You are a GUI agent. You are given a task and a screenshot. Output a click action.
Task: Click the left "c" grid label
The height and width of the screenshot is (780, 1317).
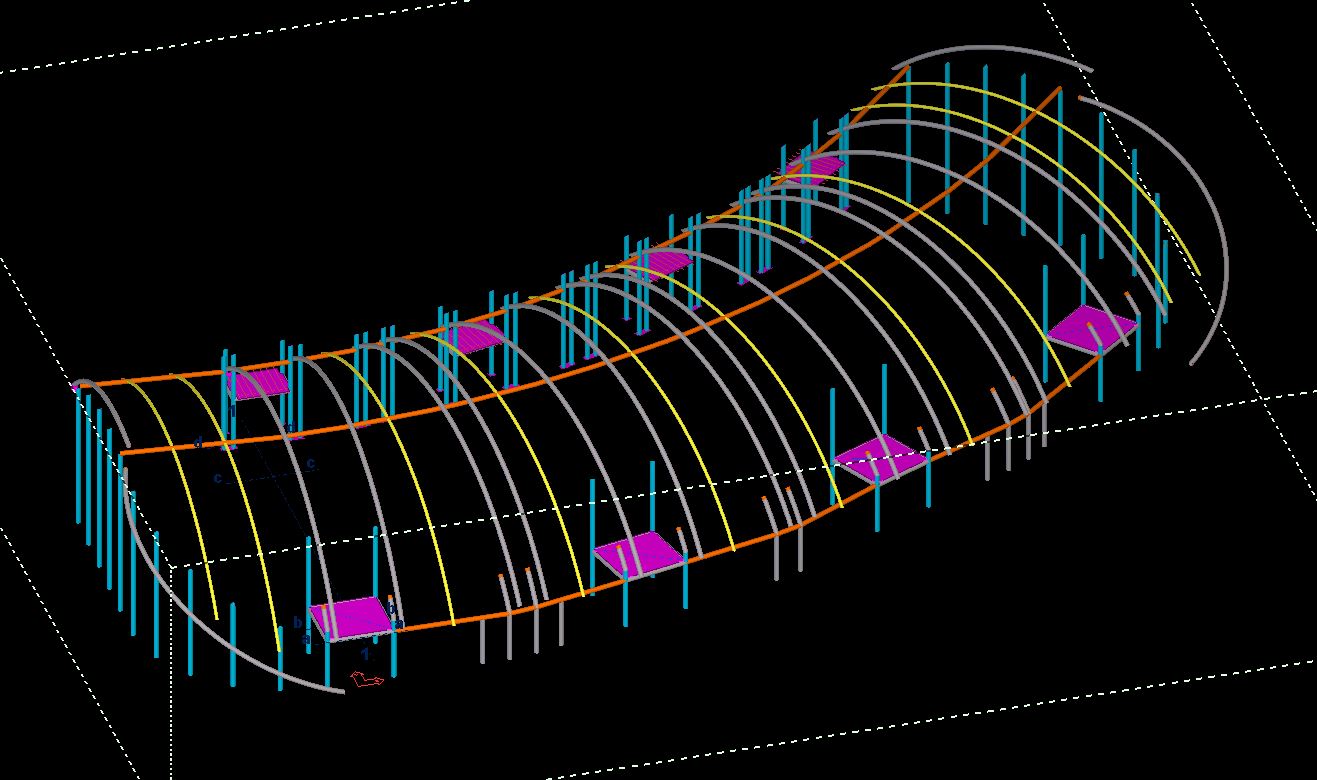click(217, 478)
